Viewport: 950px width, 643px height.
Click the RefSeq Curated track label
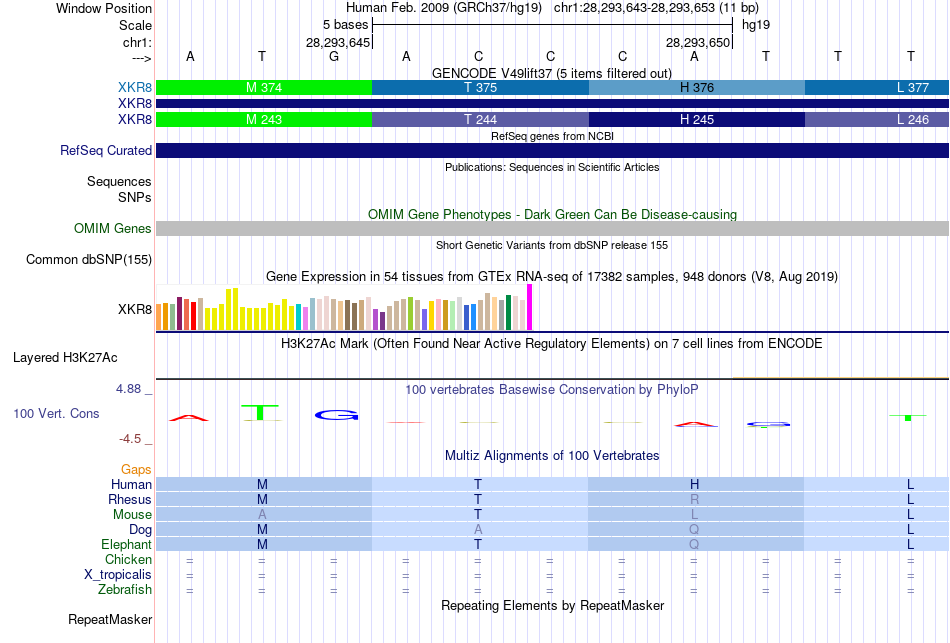(x=105, y=150)
